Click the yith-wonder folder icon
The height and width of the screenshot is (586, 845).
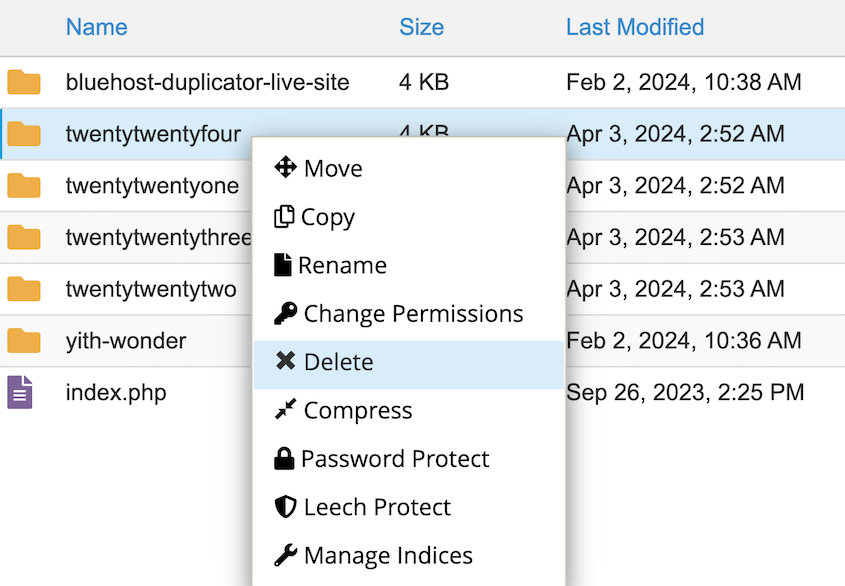(x=24, y=341)
